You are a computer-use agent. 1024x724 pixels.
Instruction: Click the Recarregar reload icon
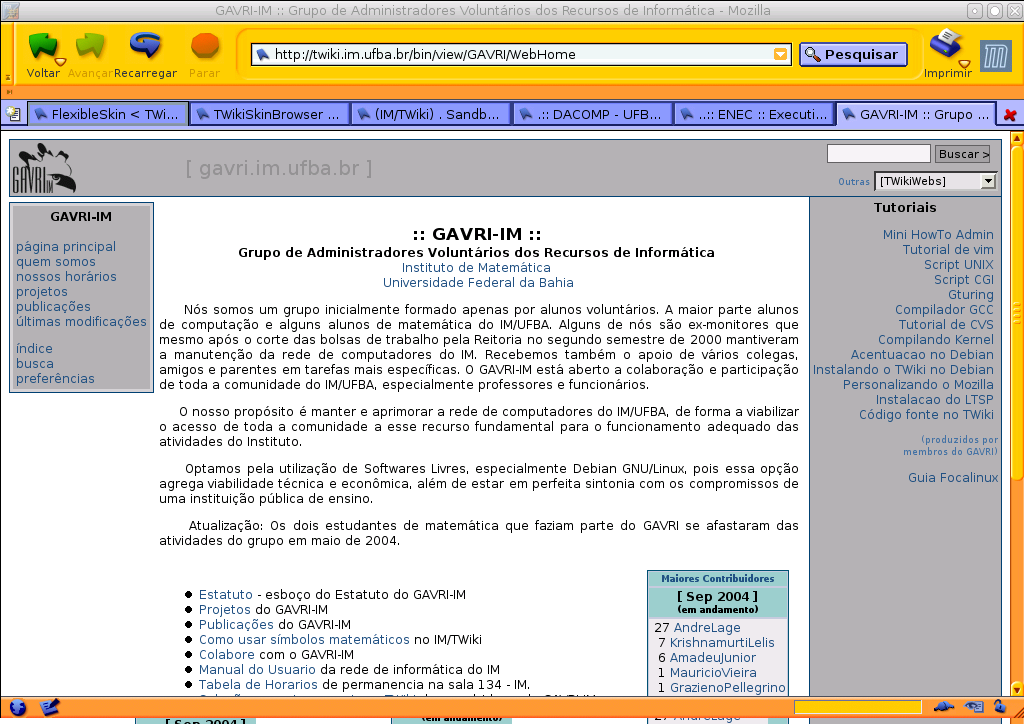click(146, 46)
